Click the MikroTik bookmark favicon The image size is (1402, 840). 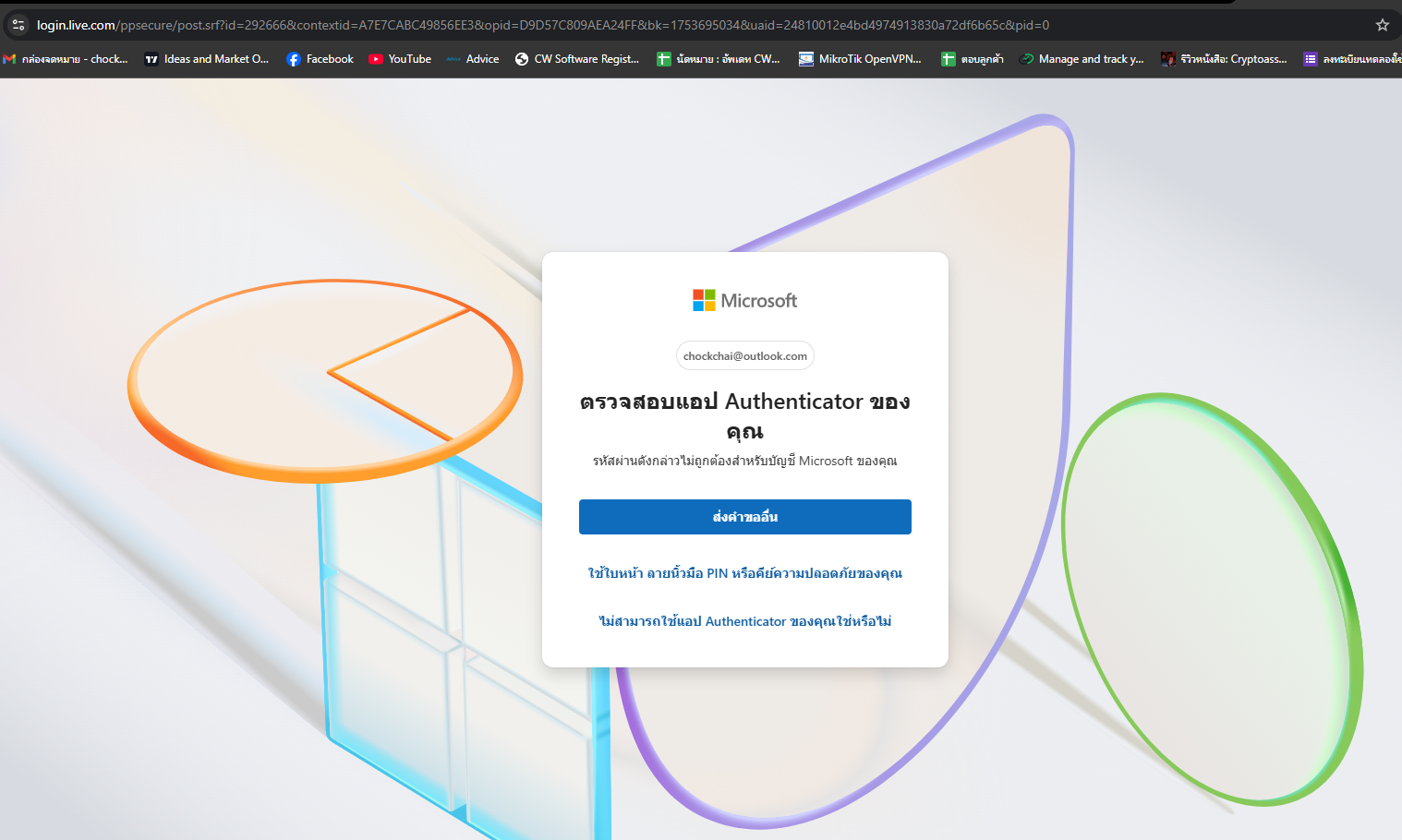click(x=806, y=59)
